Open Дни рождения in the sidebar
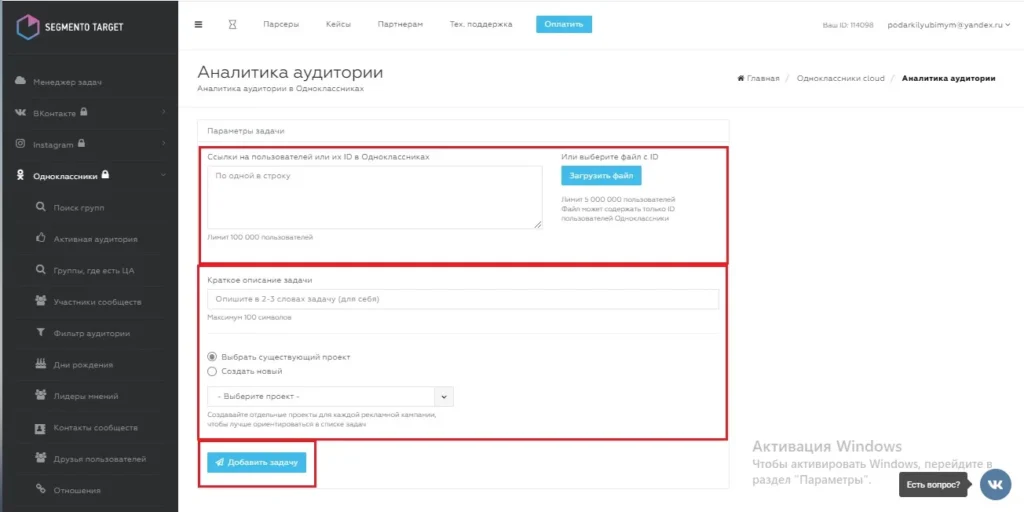Image resolution: width=1024 pixels, height=512 pixels. tap(83, 364)
